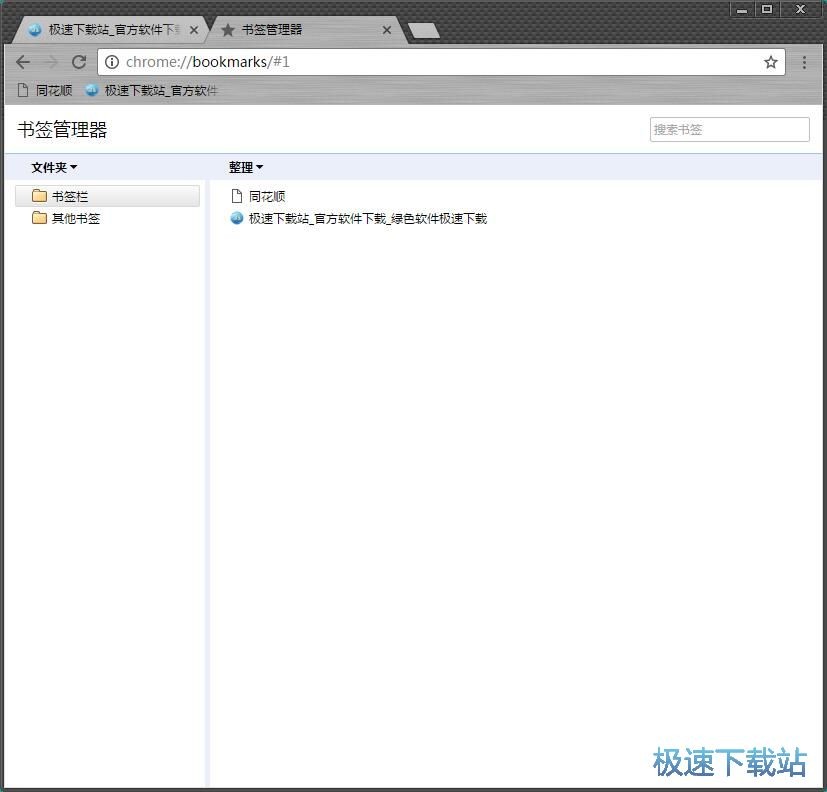827x792 pixels.
Task: Close the 极速下载站 tab
Action: coord(194,30)
